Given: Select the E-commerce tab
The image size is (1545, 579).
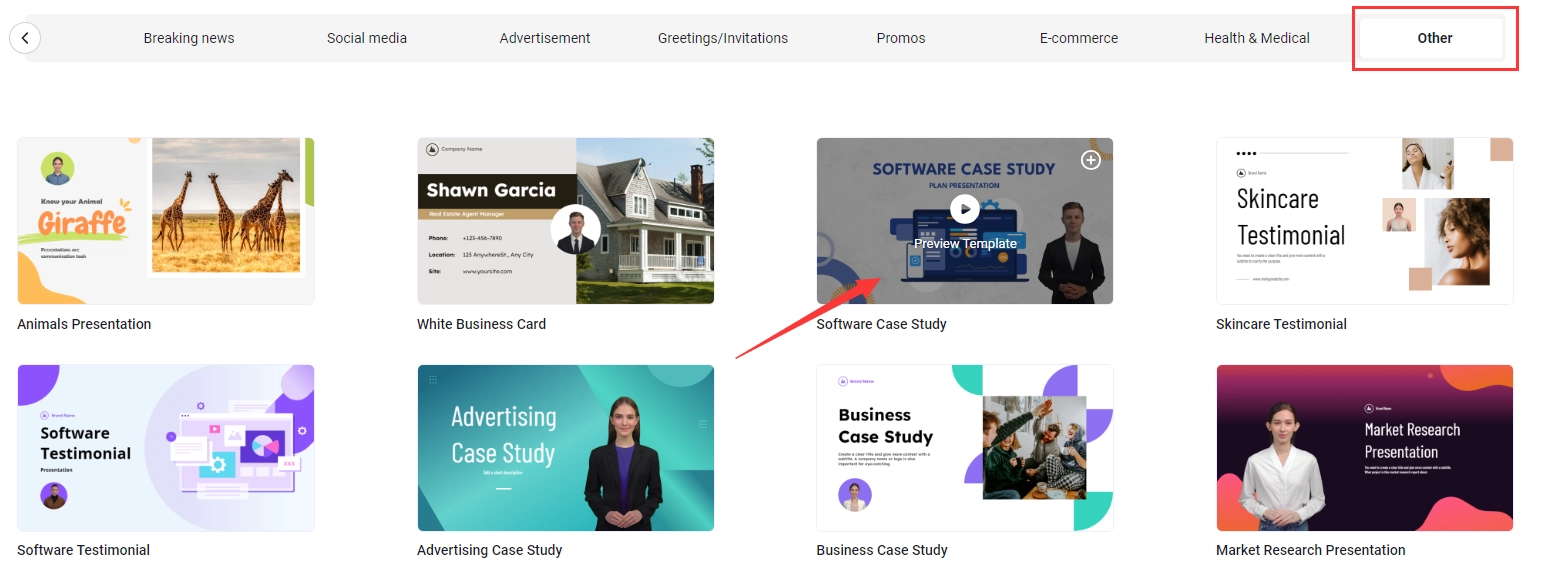Looking at the screenshot, I should coord(1079,38).
